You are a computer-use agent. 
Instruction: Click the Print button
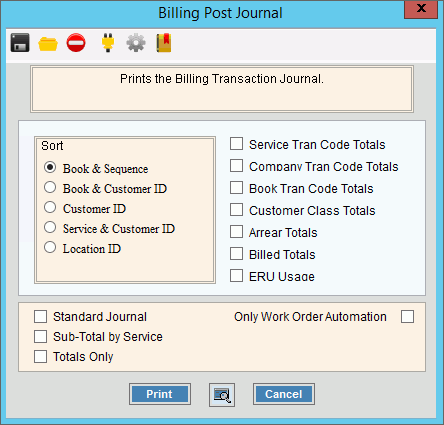[160, 394]
